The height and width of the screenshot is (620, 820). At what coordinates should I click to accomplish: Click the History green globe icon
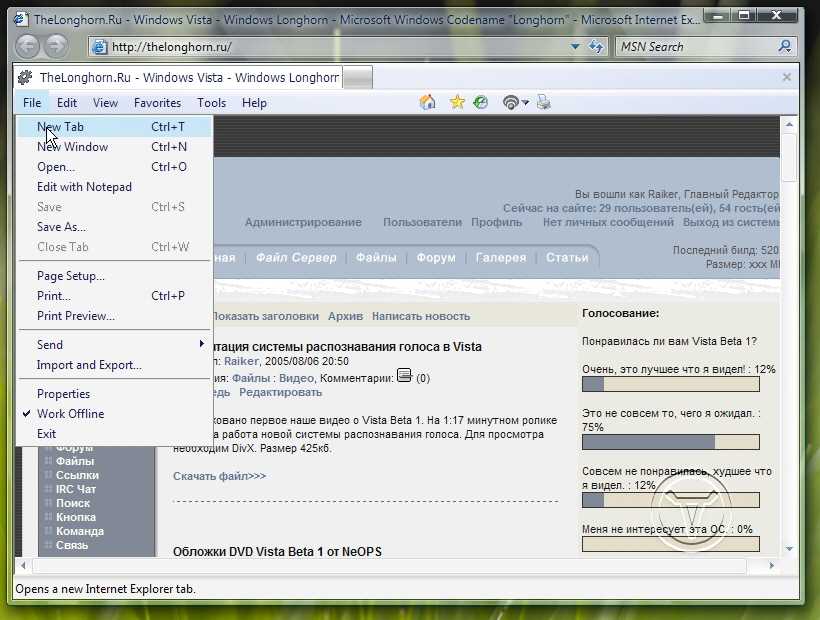click(480, 102)
